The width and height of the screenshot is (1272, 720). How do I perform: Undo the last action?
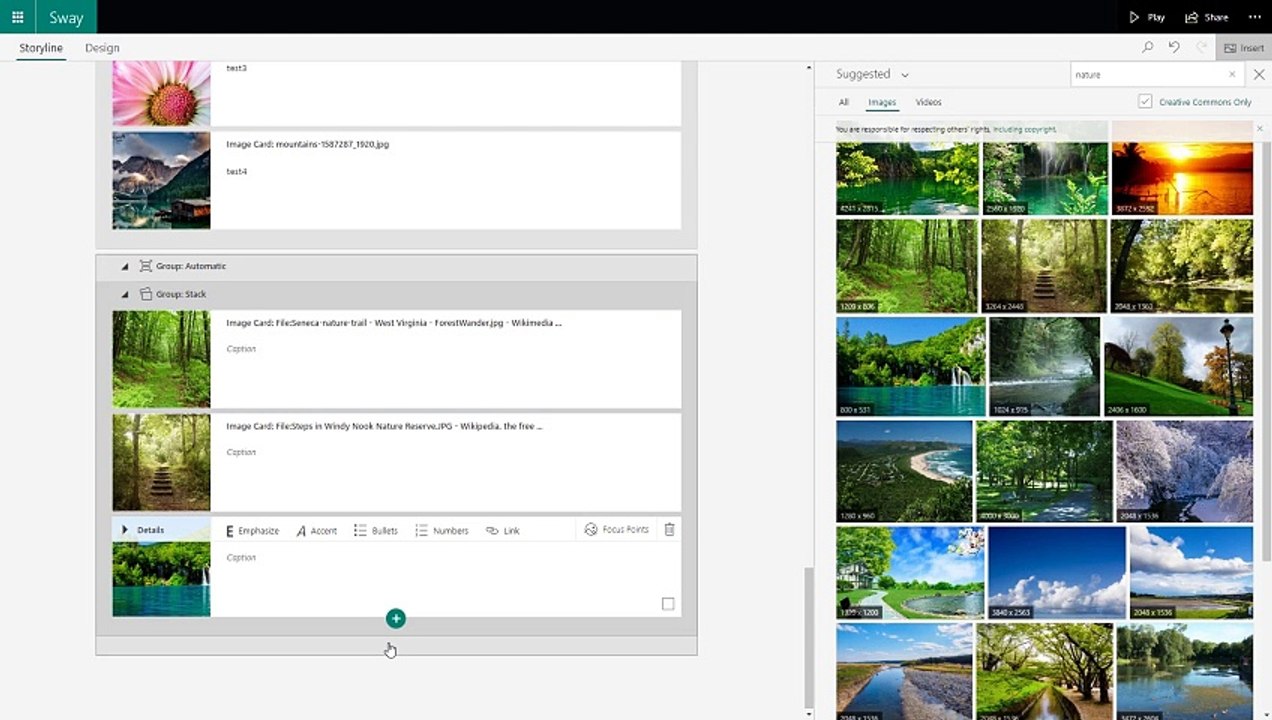point(1174,47)
